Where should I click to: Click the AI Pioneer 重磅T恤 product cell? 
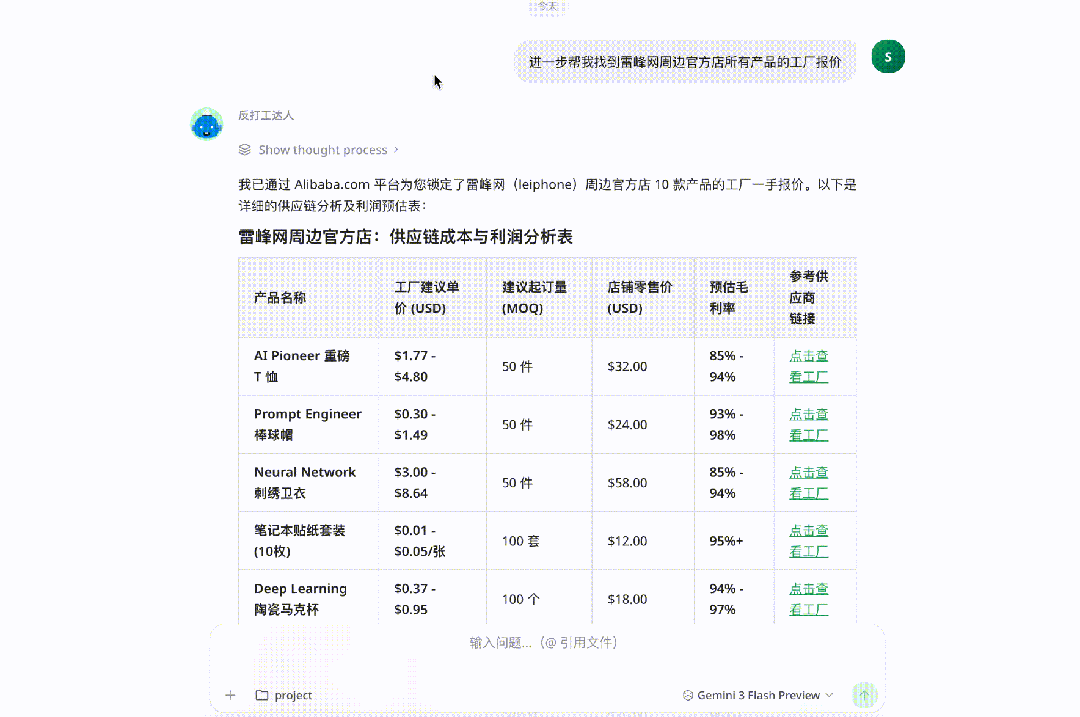(309, 366)
